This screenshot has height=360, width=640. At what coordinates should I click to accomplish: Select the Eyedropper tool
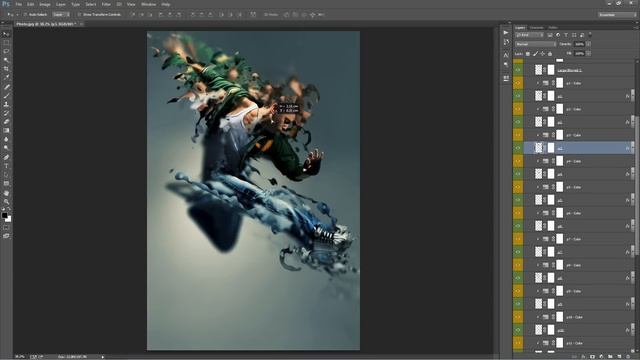6,78
